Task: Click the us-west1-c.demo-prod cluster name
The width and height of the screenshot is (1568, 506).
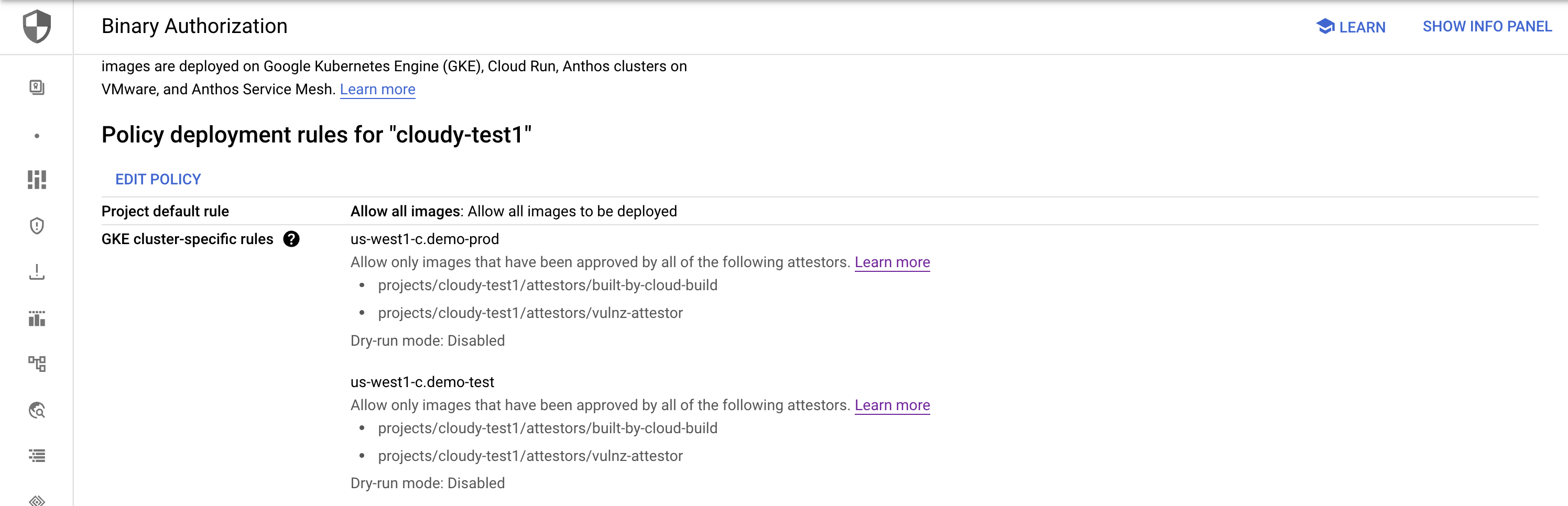Action: tap(424, 239)
